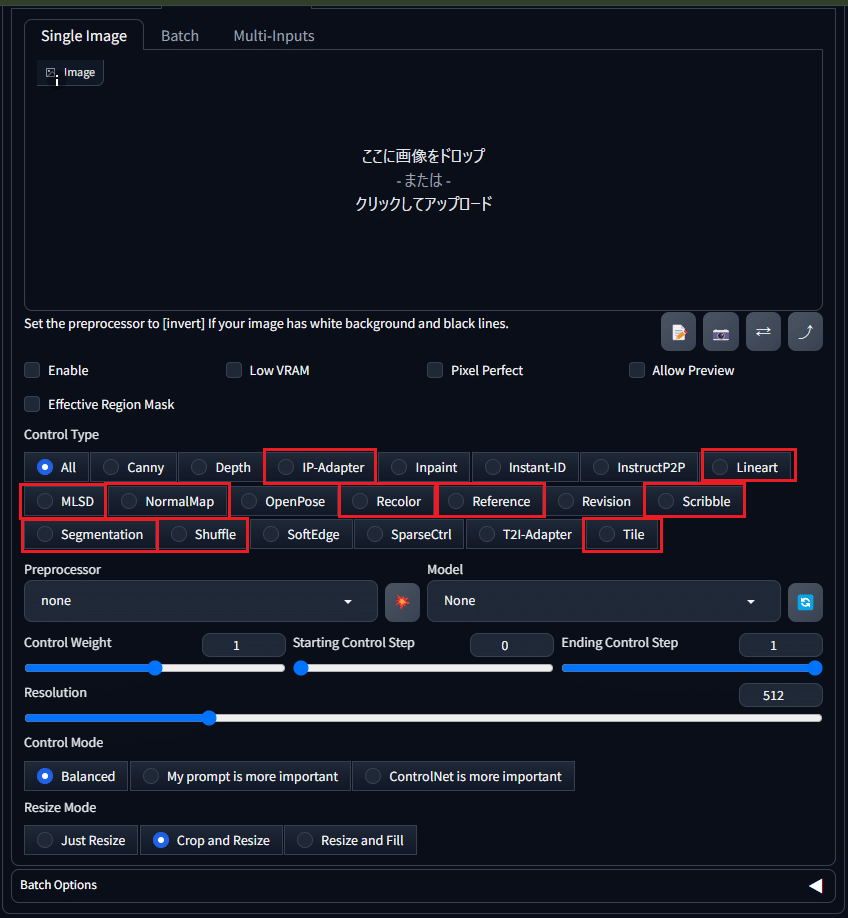Click the Resolution 512 value field

(781, 695)
